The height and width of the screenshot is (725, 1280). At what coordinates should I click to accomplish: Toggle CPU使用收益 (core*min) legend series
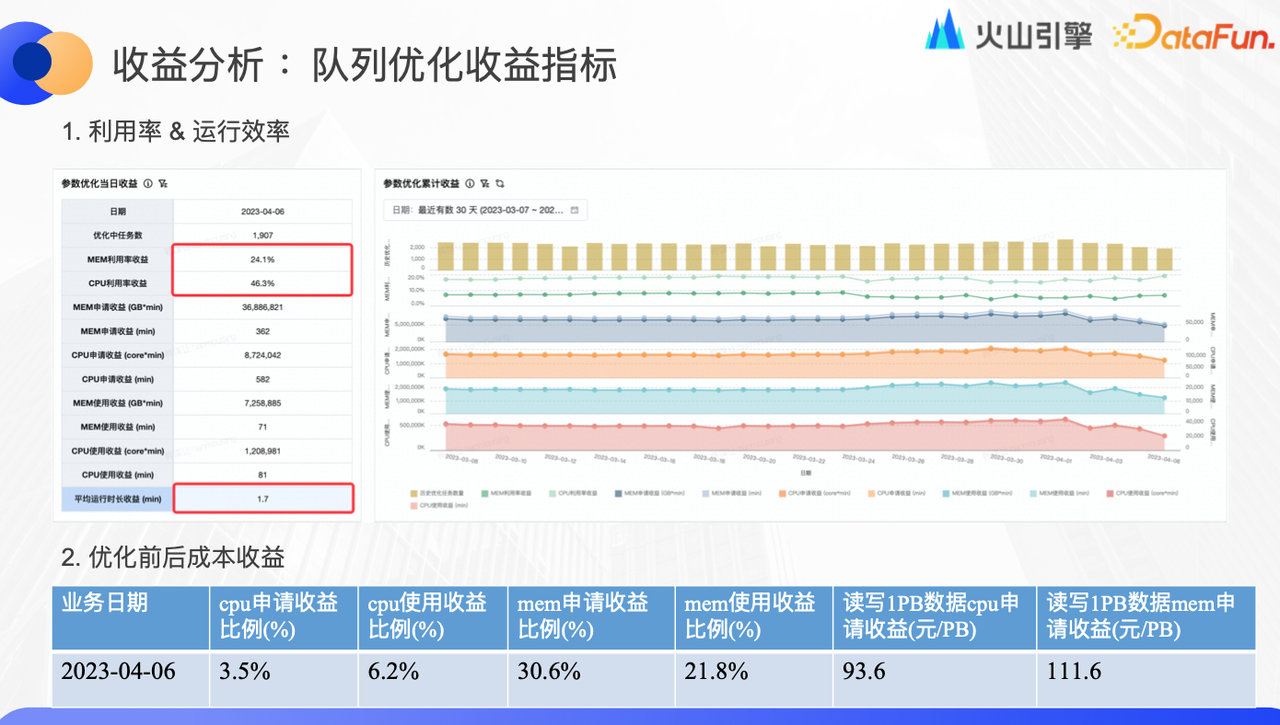pos(1141,492)
